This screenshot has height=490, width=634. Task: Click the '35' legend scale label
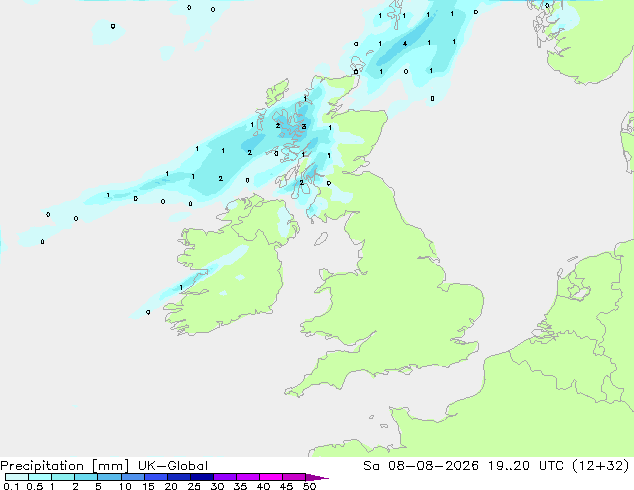(x=240, y=486)
